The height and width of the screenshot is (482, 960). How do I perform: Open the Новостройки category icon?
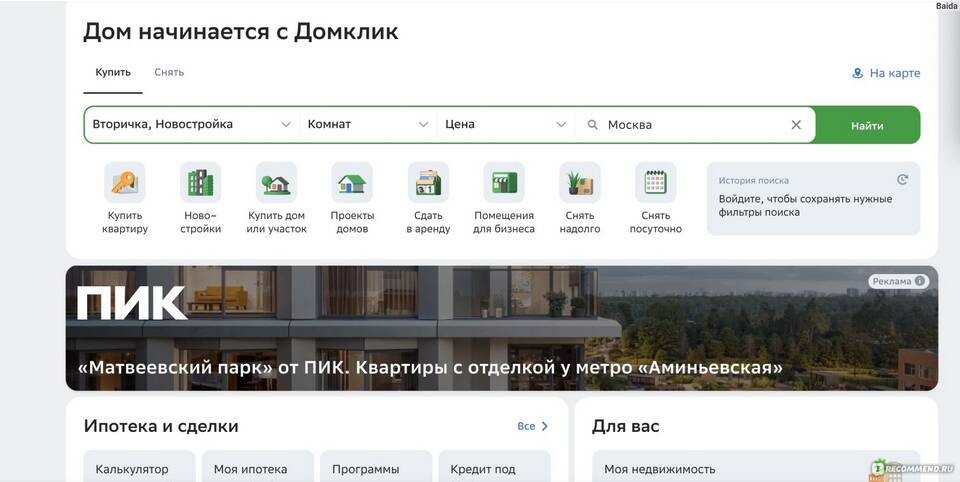(200, 183)
